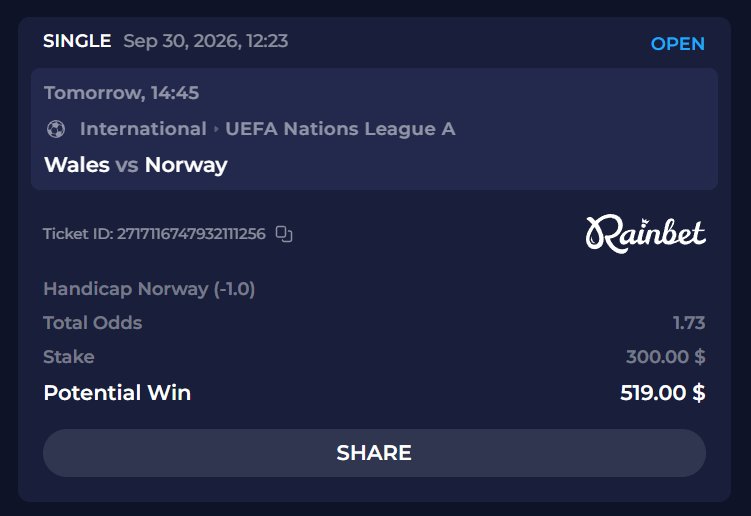
Task: Click the breadcrumb arrow separator
Action: (216, 129)
